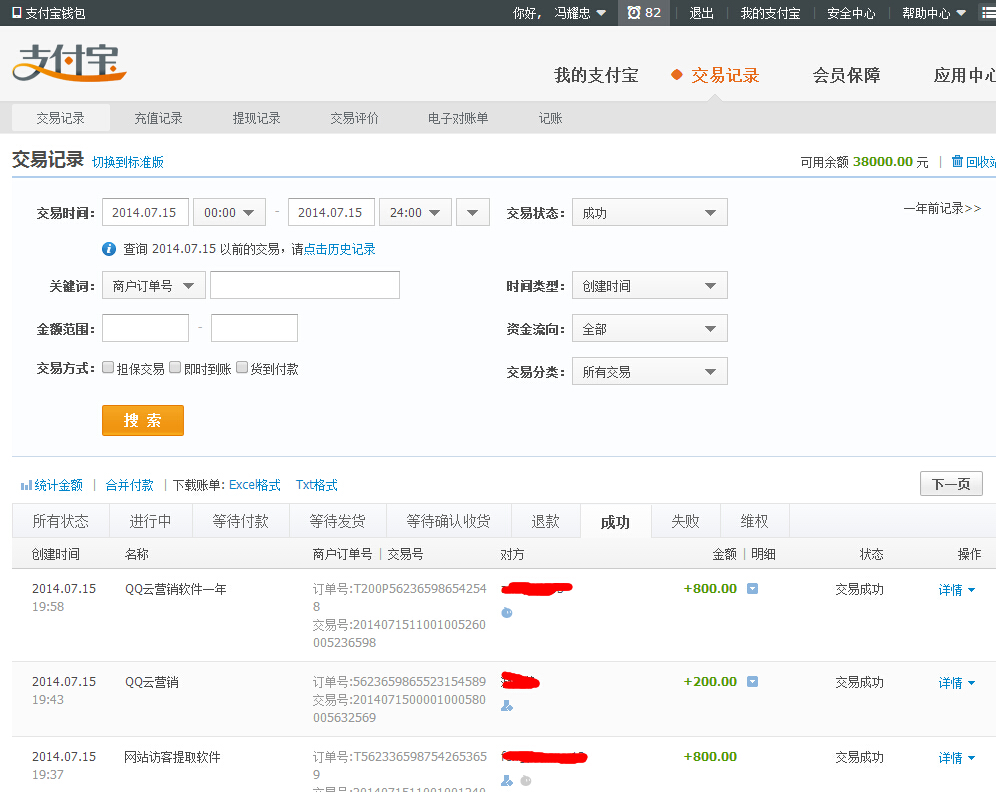Select the 维权 status tab
The image size is (996, 792).
(755, 521)
